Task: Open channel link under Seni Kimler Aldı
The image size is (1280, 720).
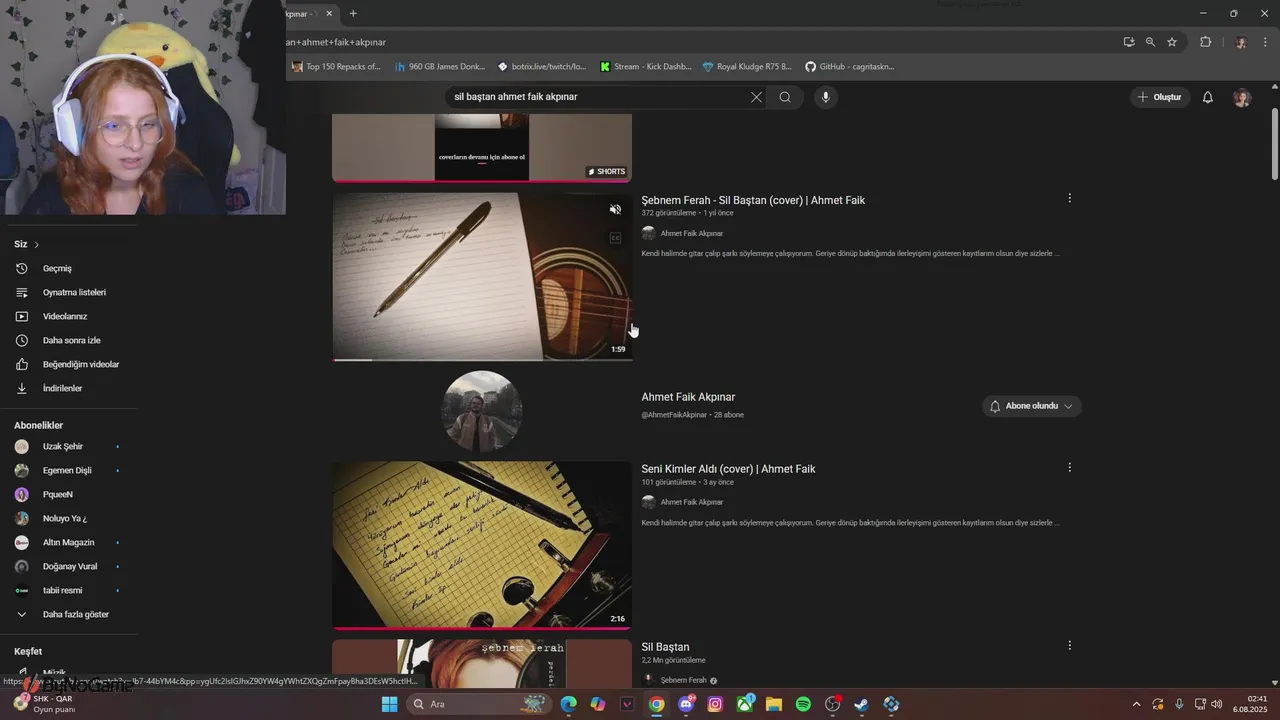Action: (x=691, y=502)
